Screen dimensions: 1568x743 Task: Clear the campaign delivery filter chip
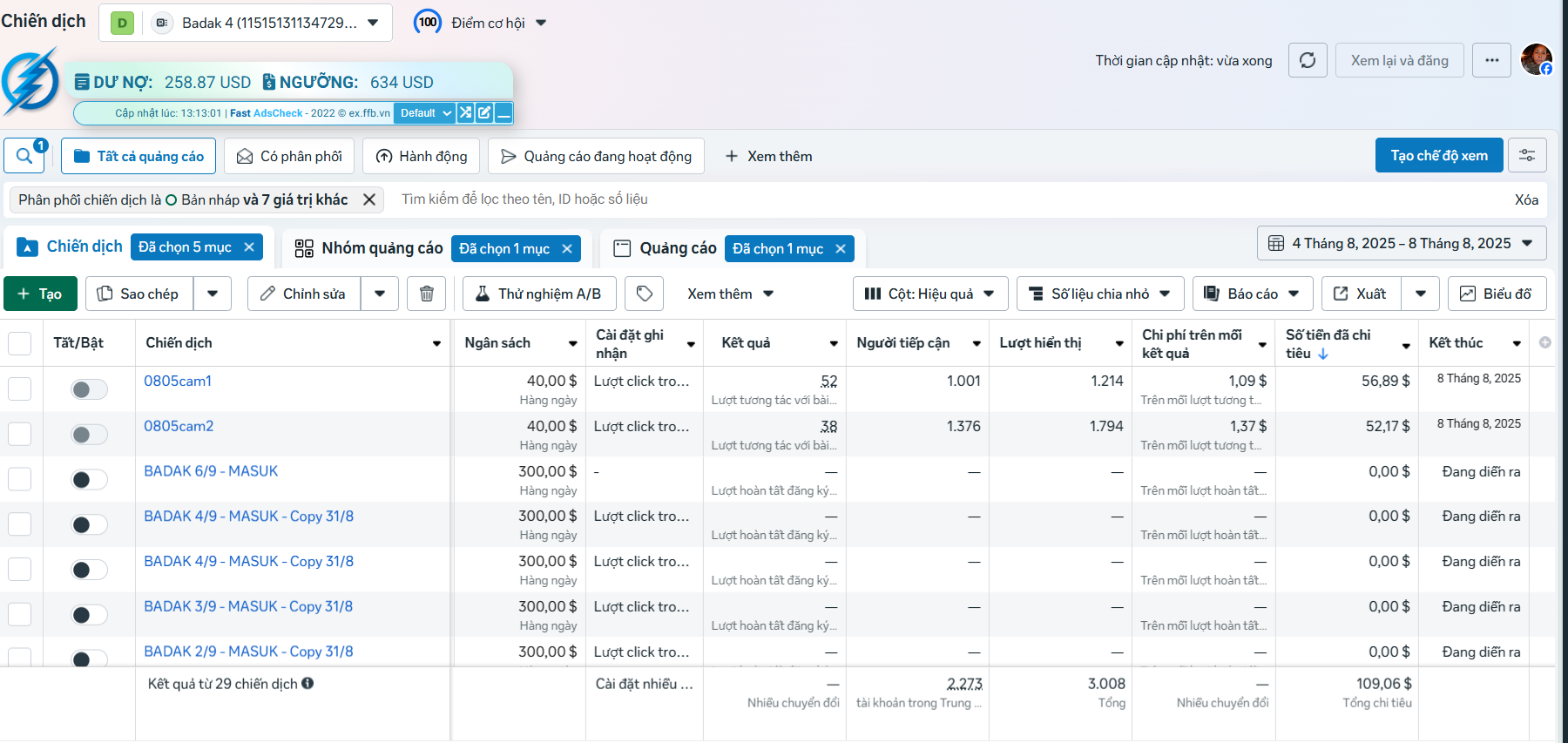click(x=369, y=199)
